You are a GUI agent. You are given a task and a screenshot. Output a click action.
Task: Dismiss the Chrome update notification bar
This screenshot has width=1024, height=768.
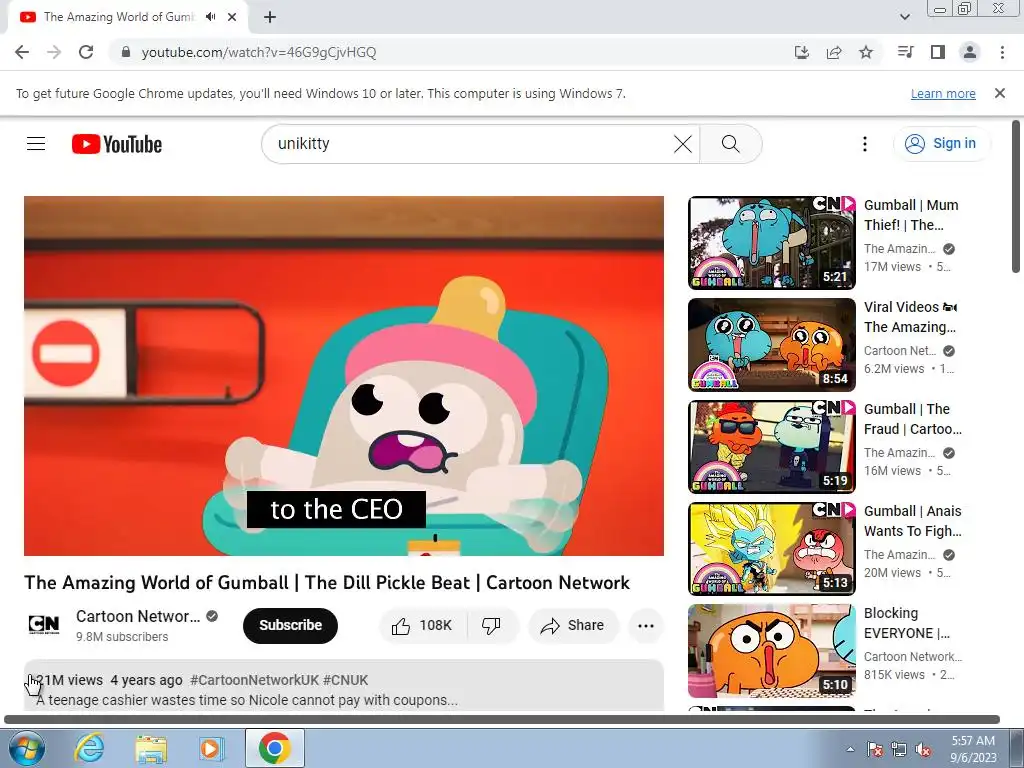click(x=1000, y=93)
